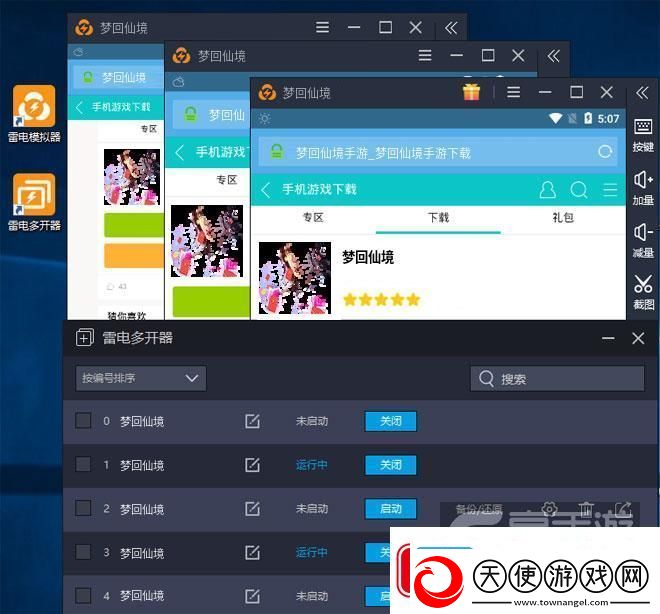Edit the name of instance 1 梦回仙境
This screenshot has width=660, height=614.
click(252, 465)
